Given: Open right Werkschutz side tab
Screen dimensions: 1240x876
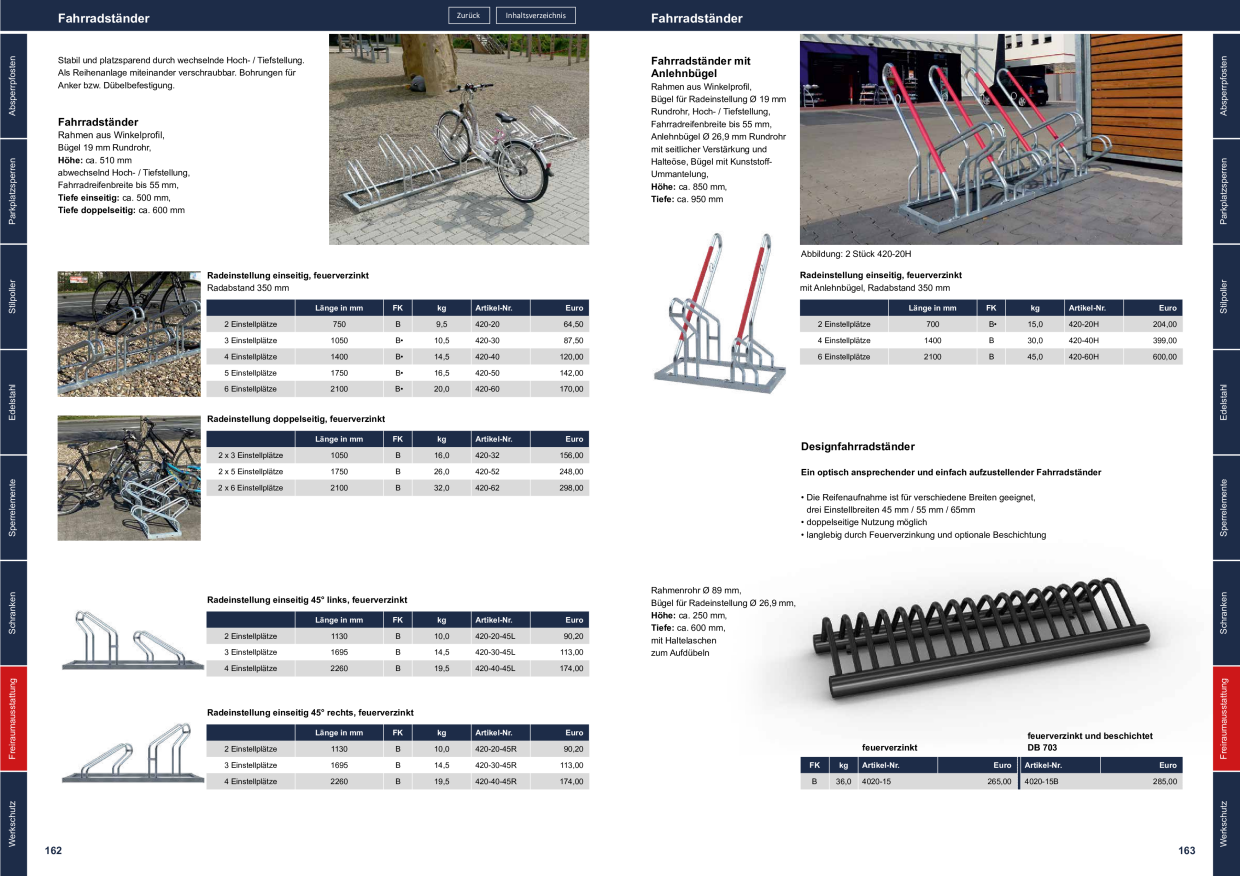Looking at the screenshot, I should click(1226, 824).
